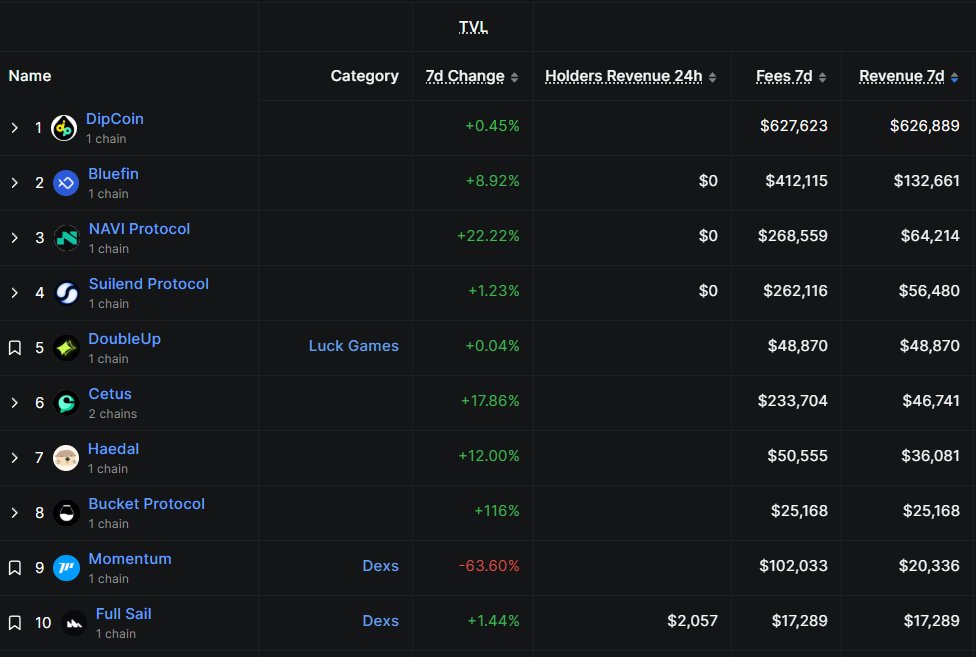Open the Cetus protocol link

(110, 394)
